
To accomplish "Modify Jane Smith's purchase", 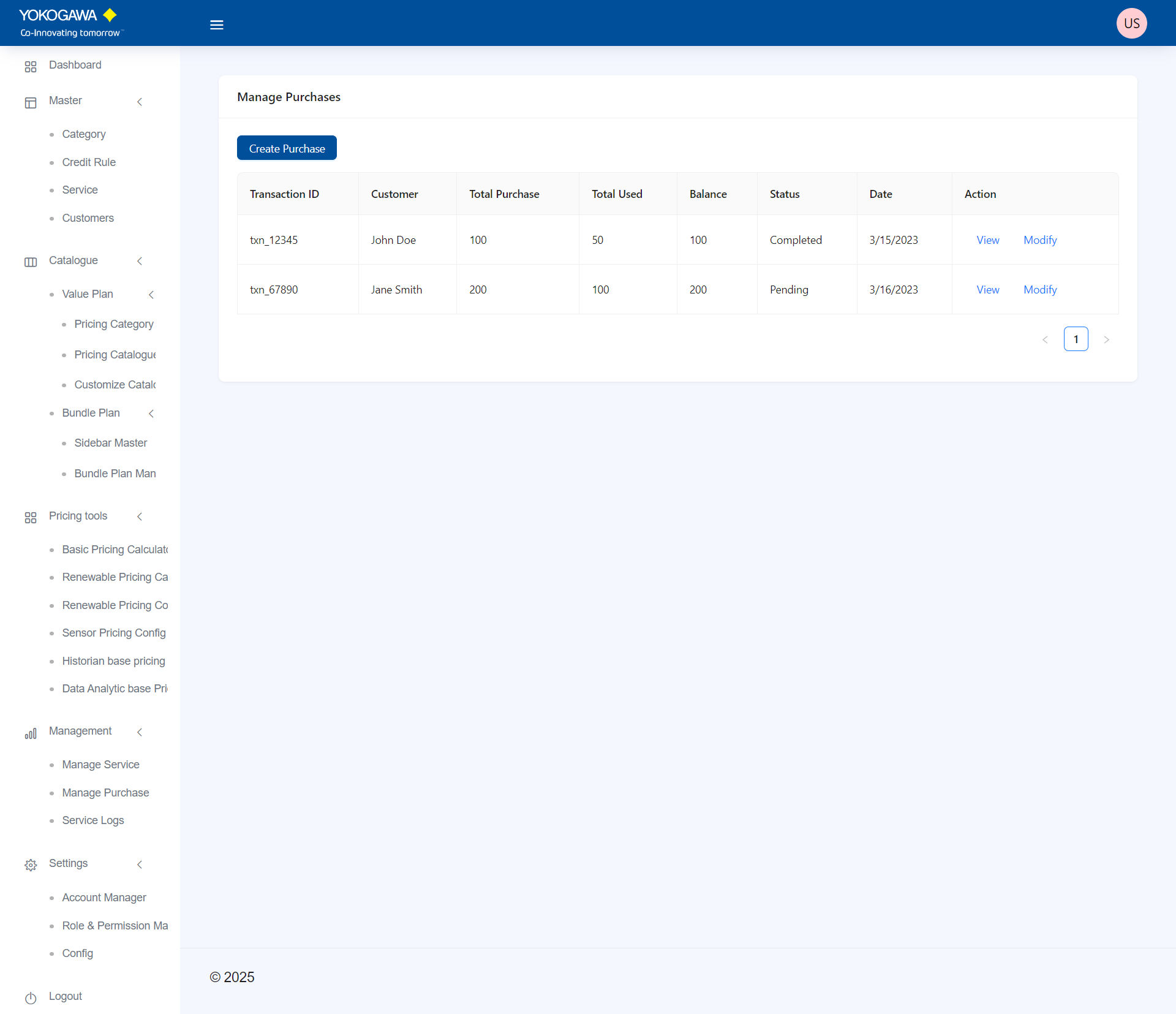I will click(1040, 290).
